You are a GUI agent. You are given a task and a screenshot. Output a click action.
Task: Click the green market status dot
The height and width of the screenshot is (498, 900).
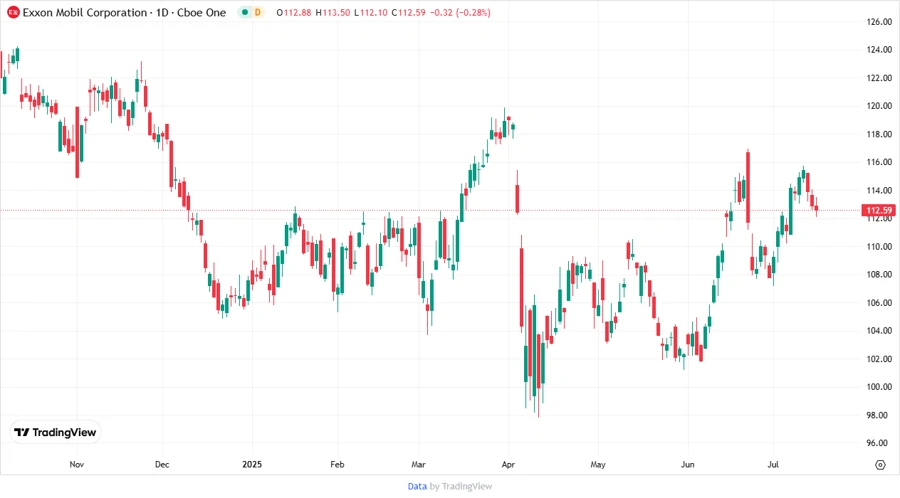(245, 12)
